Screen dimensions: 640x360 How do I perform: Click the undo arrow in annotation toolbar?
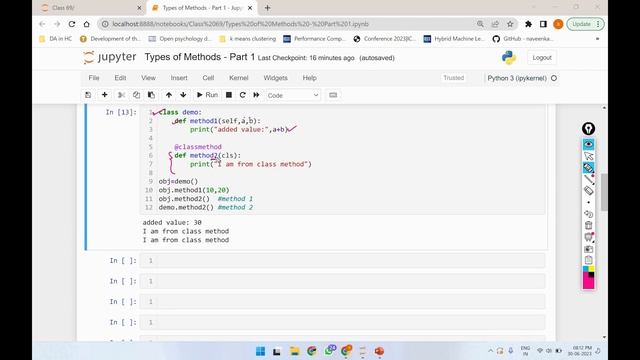click(588, 214)
